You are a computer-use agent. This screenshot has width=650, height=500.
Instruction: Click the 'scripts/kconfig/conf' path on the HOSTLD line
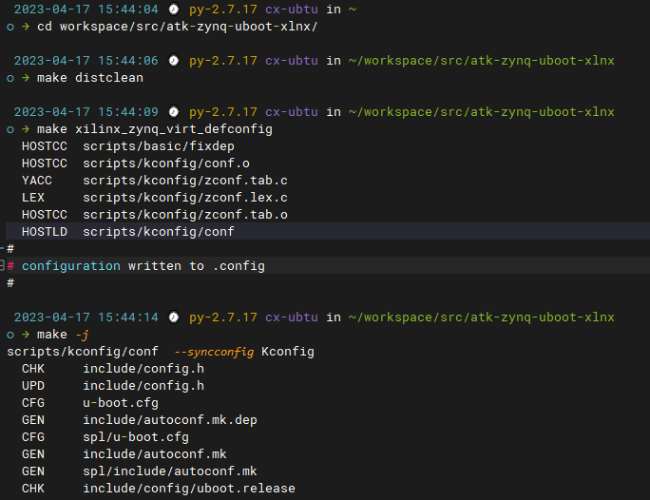[158, 232]
